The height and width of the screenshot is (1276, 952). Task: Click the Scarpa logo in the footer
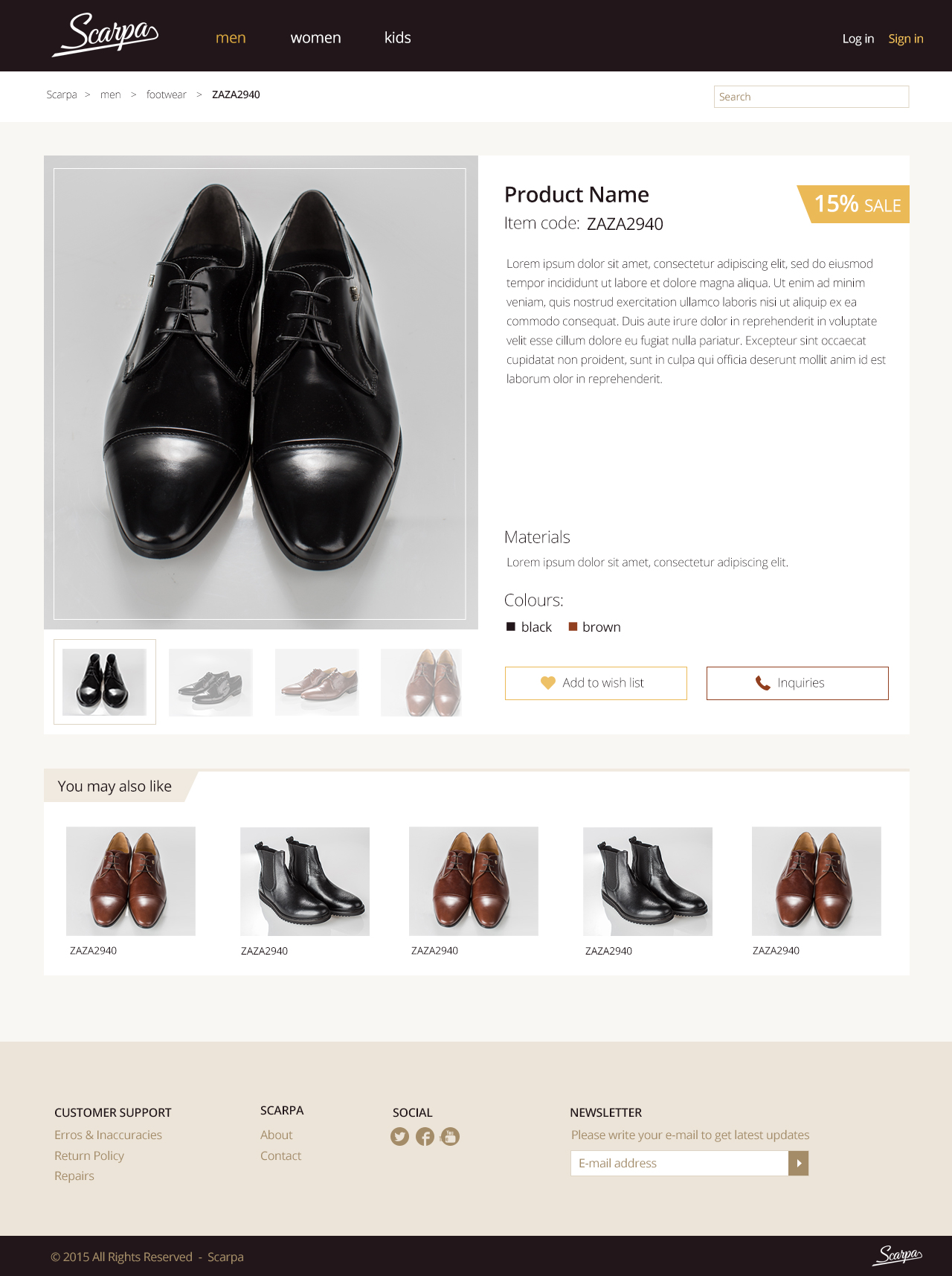tap(896, 1255)
